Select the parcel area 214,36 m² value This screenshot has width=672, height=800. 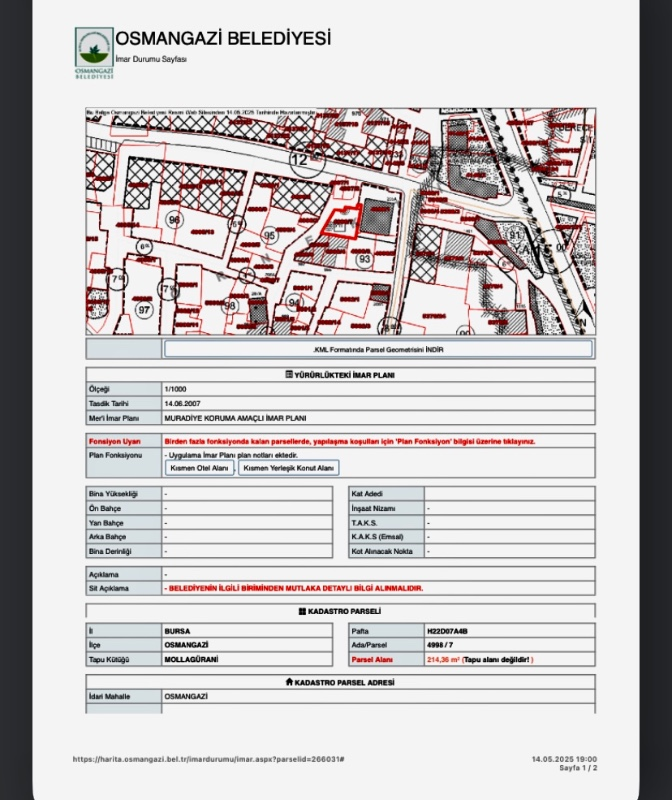pyautogui.click(x=443, y=660)
